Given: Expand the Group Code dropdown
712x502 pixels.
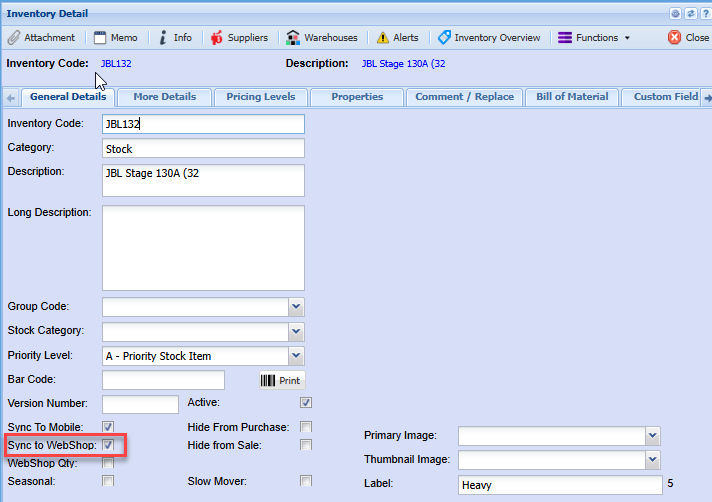Looking at the screenshot, I should [x=296, y=307].
